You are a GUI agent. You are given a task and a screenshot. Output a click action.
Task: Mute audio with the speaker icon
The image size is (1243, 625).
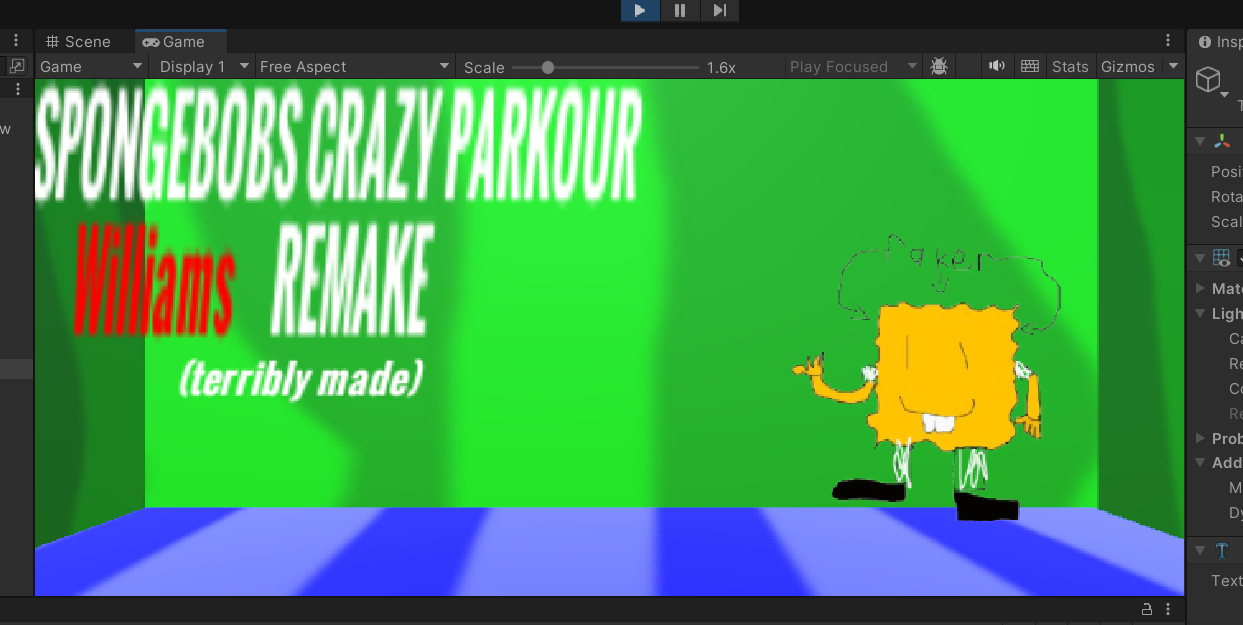pyautogui.click(x=997, y=67)
